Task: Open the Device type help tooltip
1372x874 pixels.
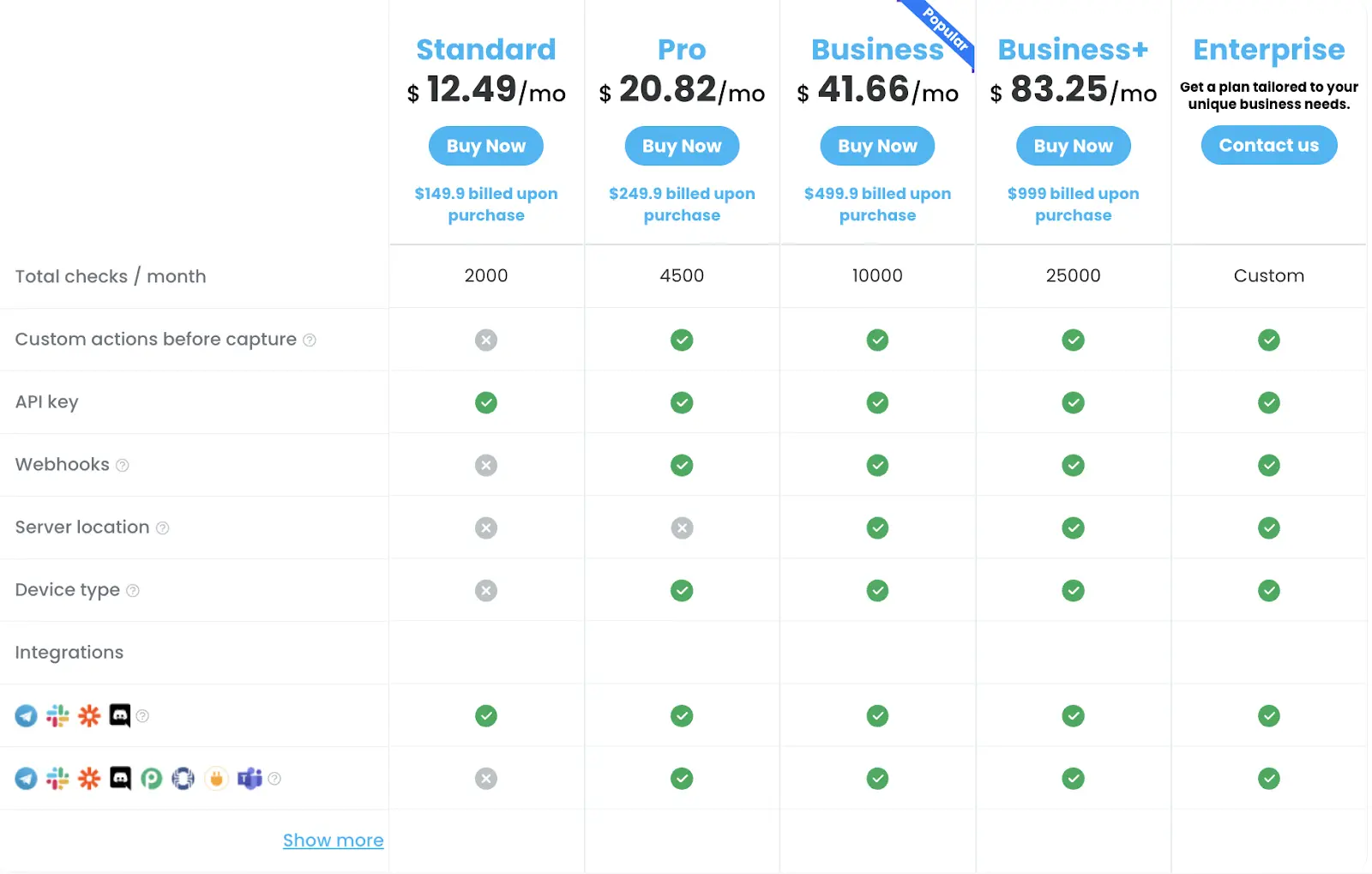Action: click(x=132, y=591)
